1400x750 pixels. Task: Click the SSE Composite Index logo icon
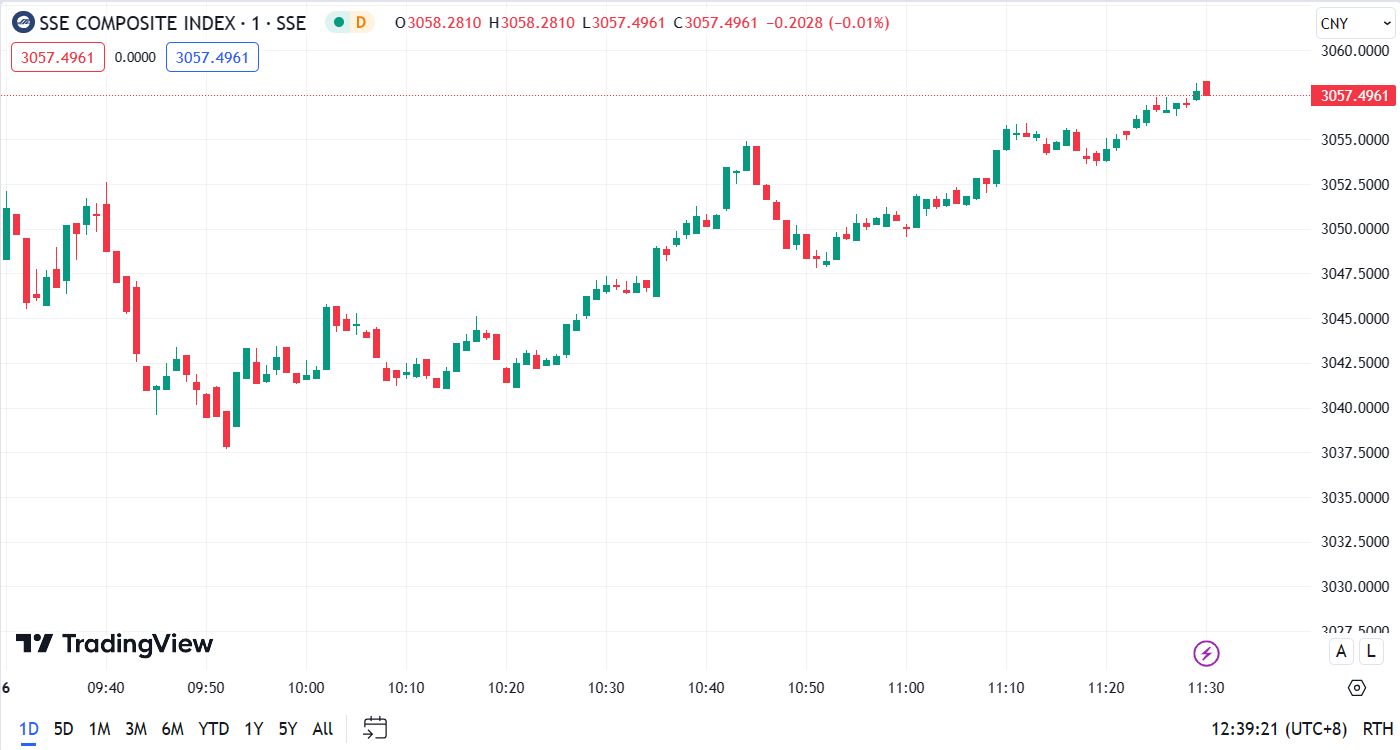click(x=22, y=22)
